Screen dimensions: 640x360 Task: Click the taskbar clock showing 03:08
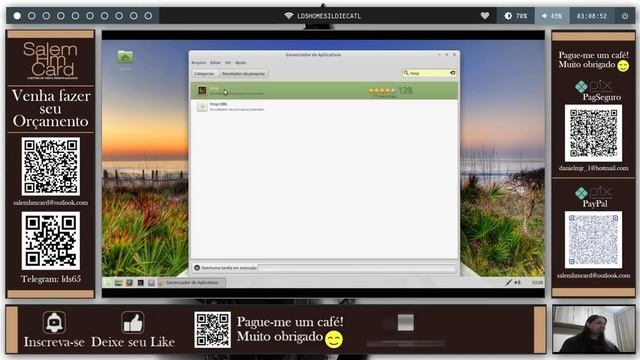[537, 282]
